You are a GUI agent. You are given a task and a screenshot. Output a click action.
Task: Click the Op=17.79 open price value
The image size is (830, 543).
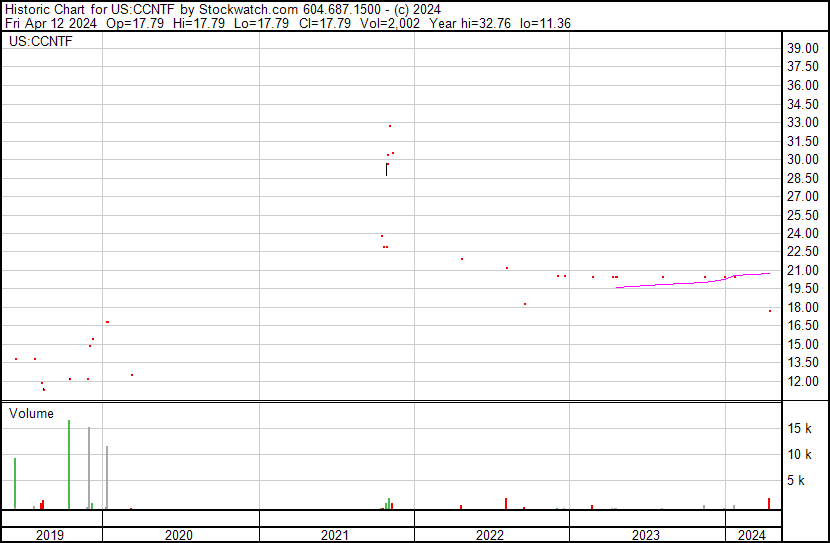[x=135, y=23]
